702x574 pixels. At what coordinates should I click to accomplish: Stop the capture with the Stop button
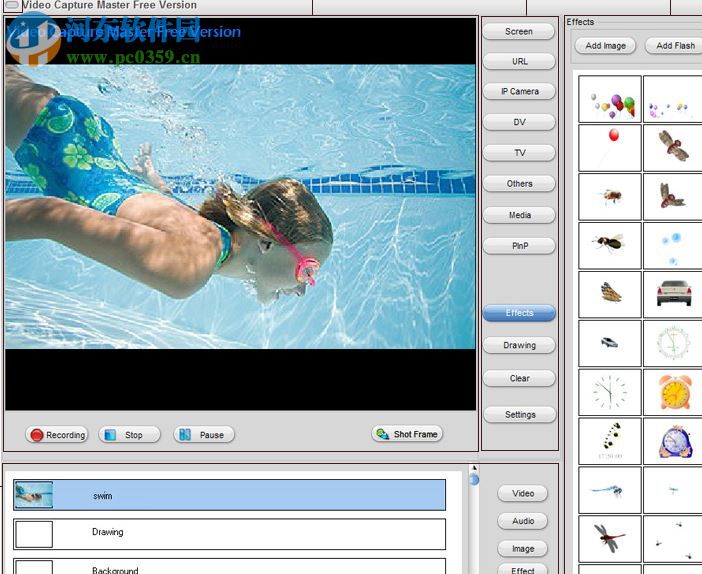click(x=129, y=435)
